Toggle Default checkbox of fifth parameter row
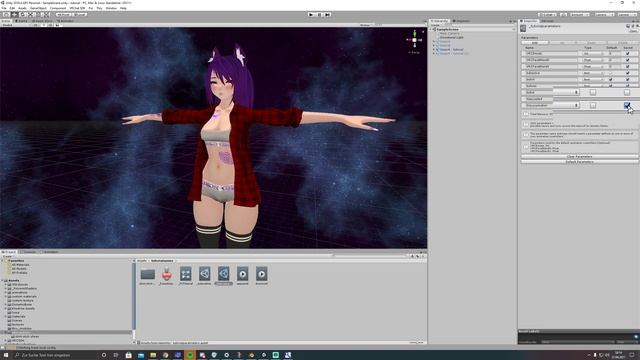The image size is (640, 360). (611, 79)
